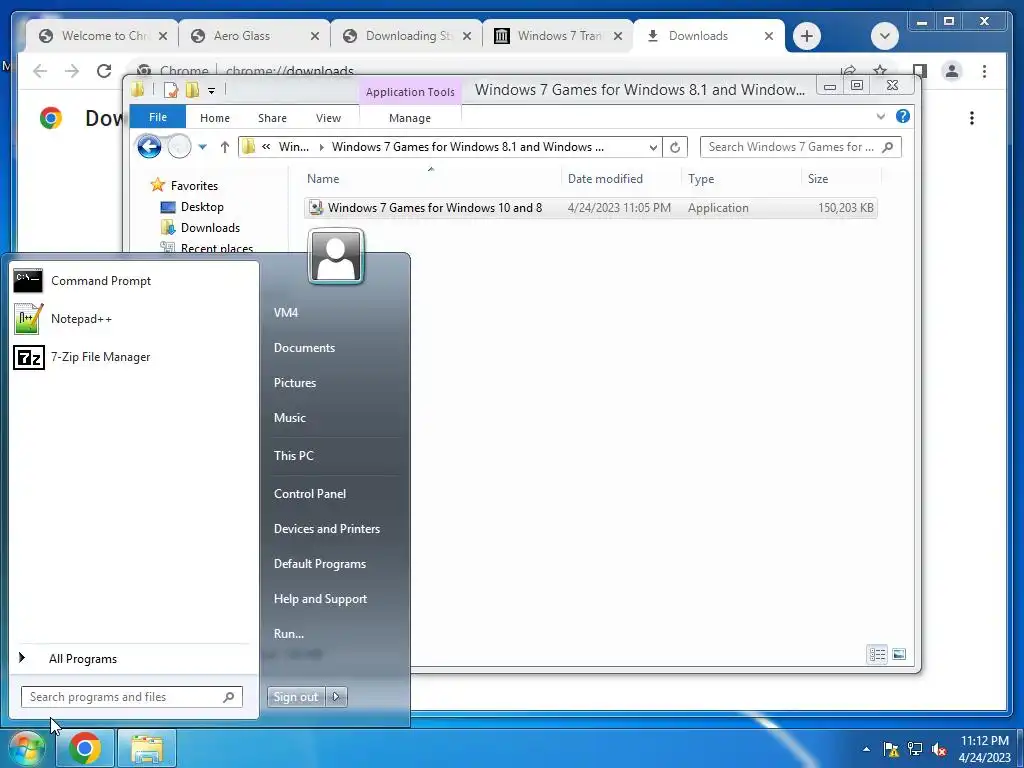Image resolution: width=1024 pixels, height=768 pixels.
Task: Click Properties icon in quick access toolbar
Action: (x=171, y=90)
